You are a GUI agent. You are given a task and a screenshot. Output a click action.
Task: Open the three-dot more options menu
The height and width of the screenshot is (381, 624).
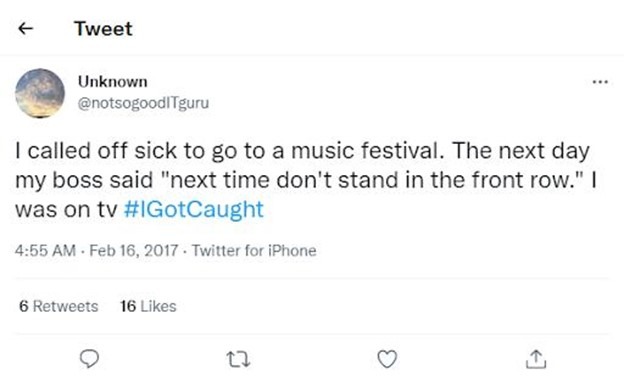point(600,82)
